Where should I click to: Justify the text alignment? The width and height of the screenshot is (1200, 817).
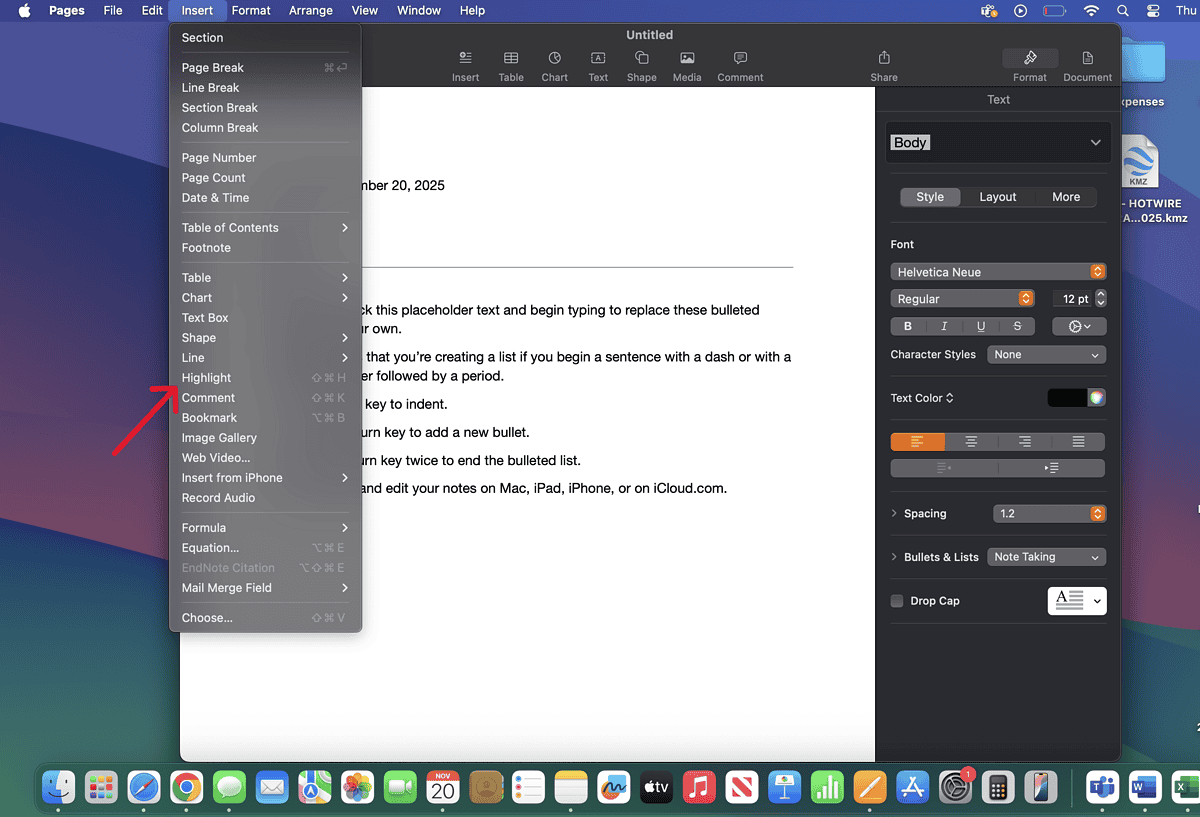[1078, 441]
